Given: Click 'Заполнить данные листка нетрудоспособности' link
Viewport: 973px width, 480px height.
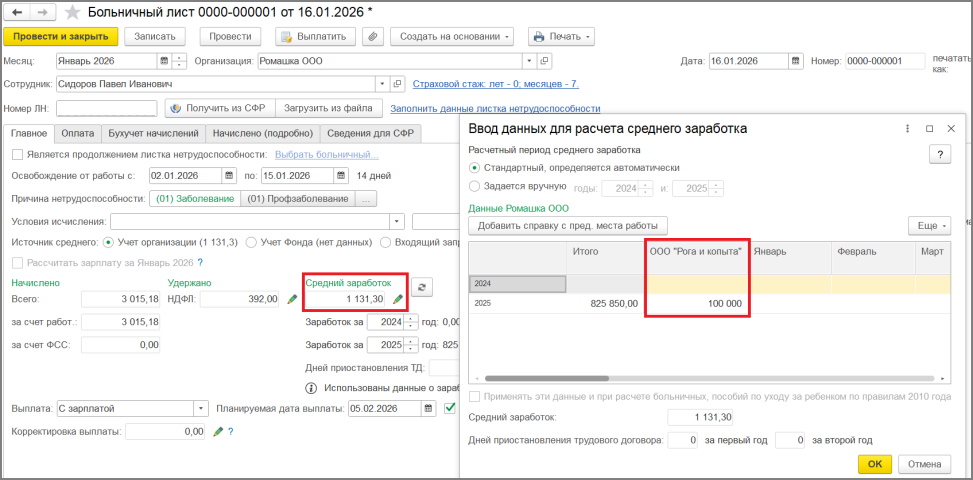Looking at the screenshot, I should point(494,108).
